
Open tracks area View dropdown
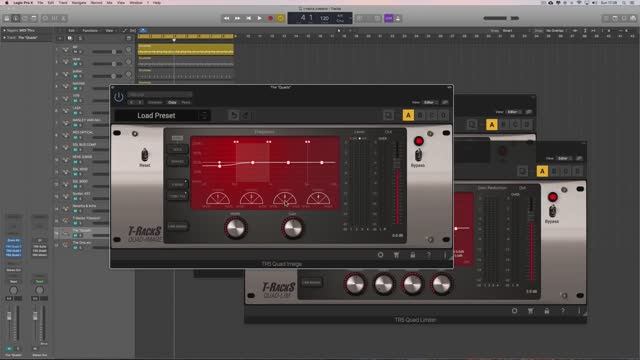point(110,31)
